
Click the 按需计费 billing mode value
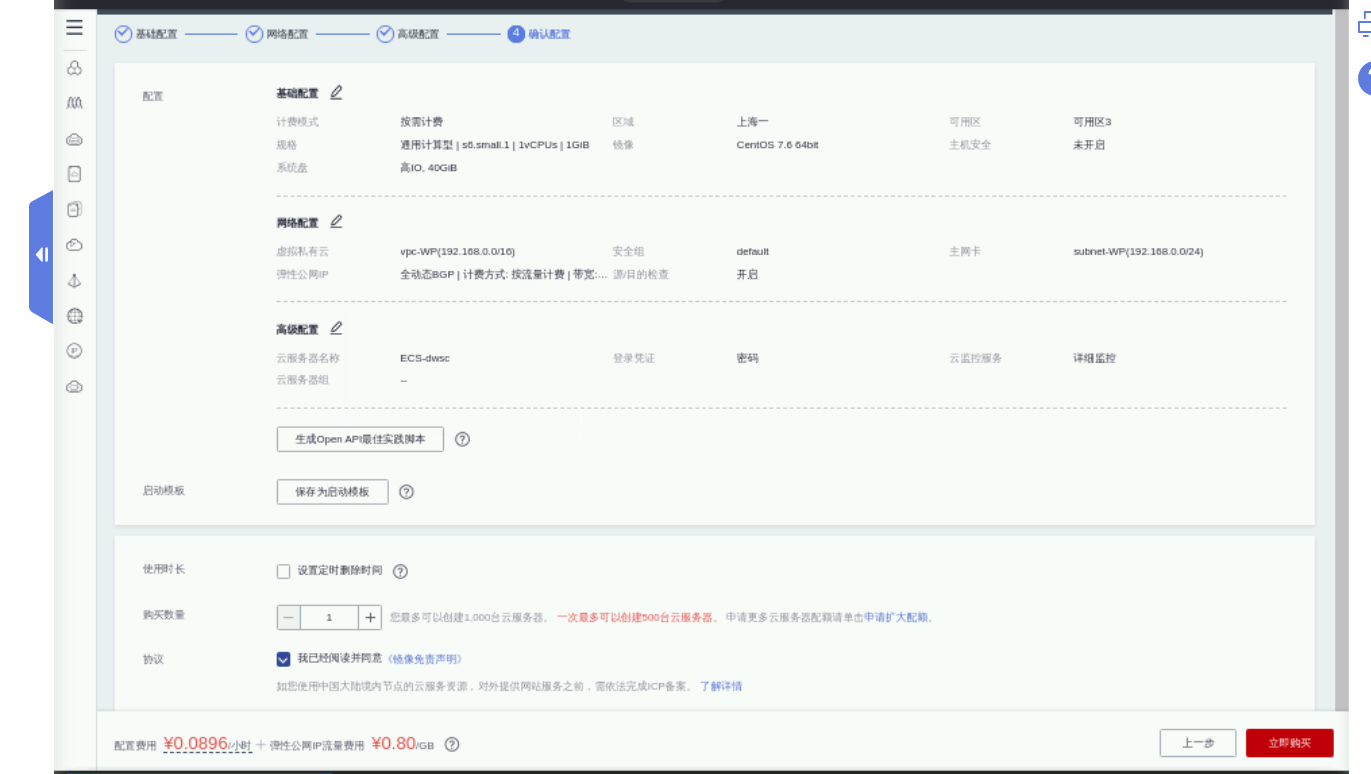[x=422, y=122]
